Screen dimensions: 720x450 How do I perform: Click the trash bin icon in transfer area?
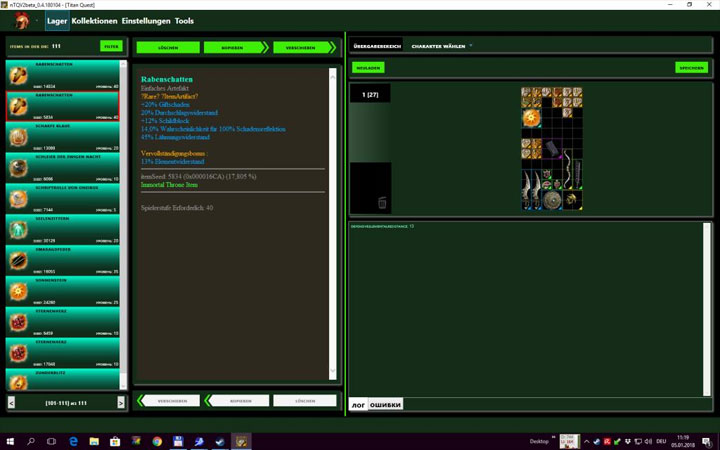[x=381, y=202]
